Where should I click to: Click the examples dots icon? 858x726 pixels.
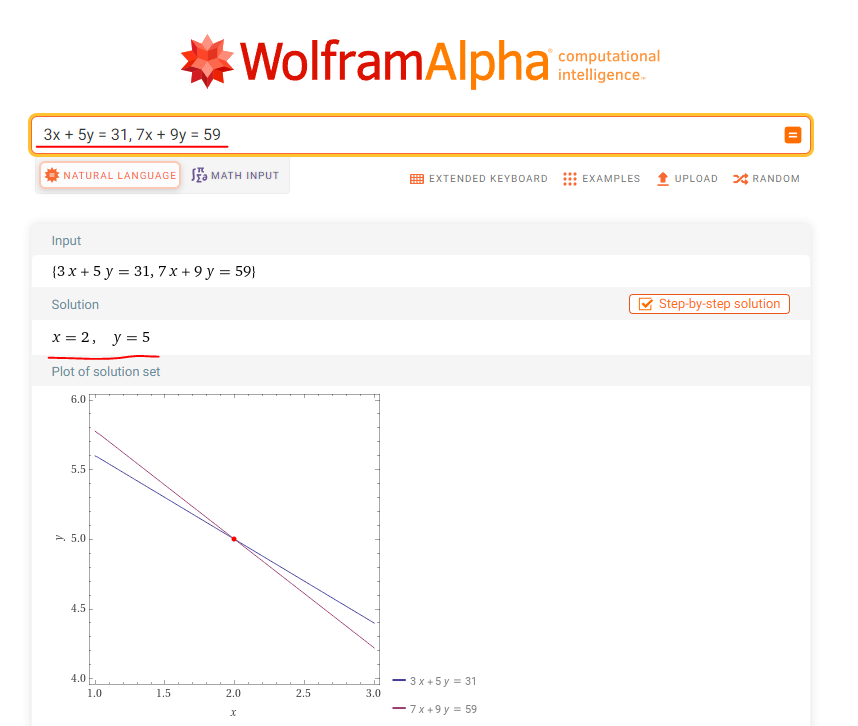[x=570, y=179]
